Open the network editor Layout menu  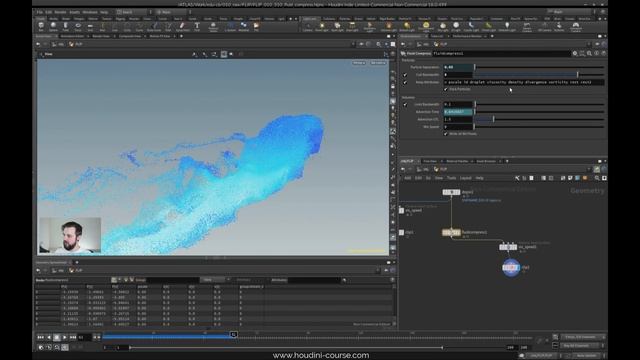pos(466,178)
